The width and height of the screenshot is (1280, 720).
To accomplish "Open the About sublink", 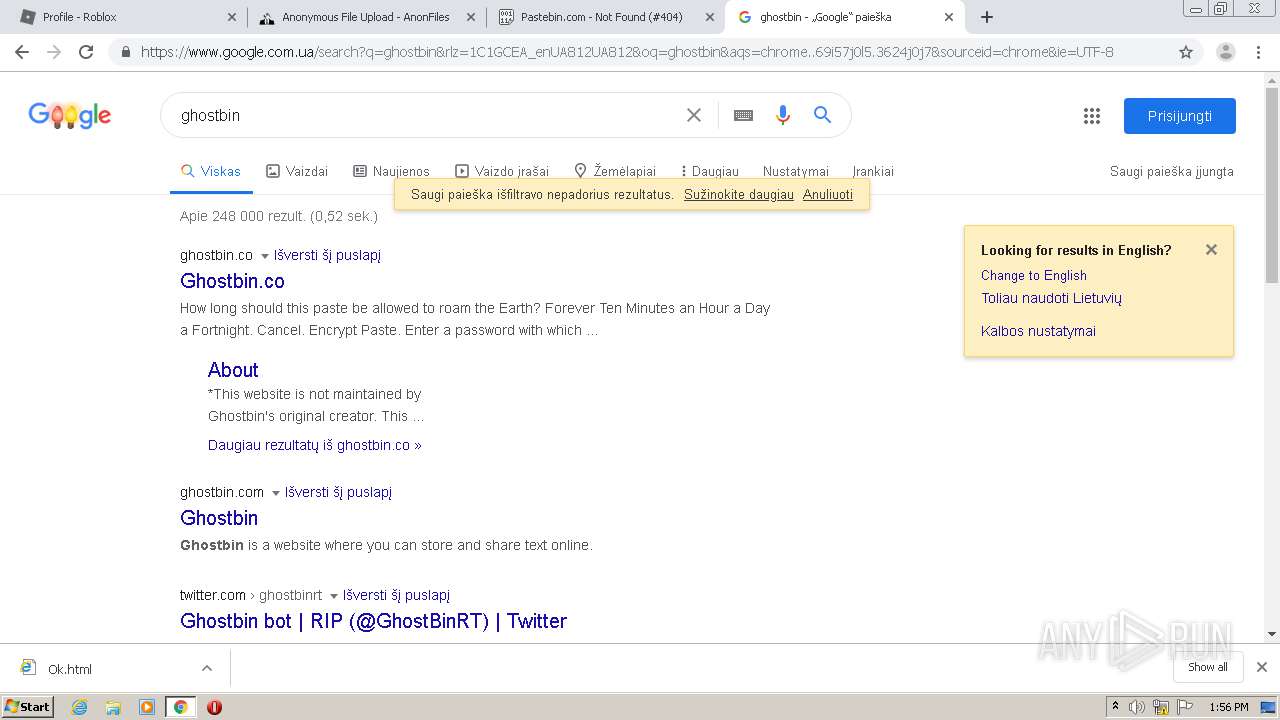I will click(x=233, y=370).
